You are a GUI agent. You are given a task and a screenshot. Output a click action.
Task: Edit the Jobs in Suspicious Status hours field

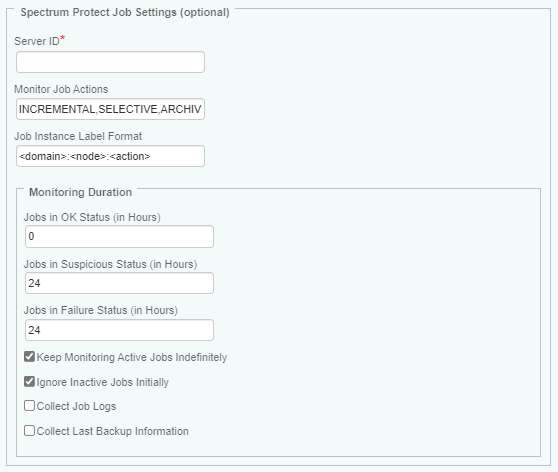[119, 283]
